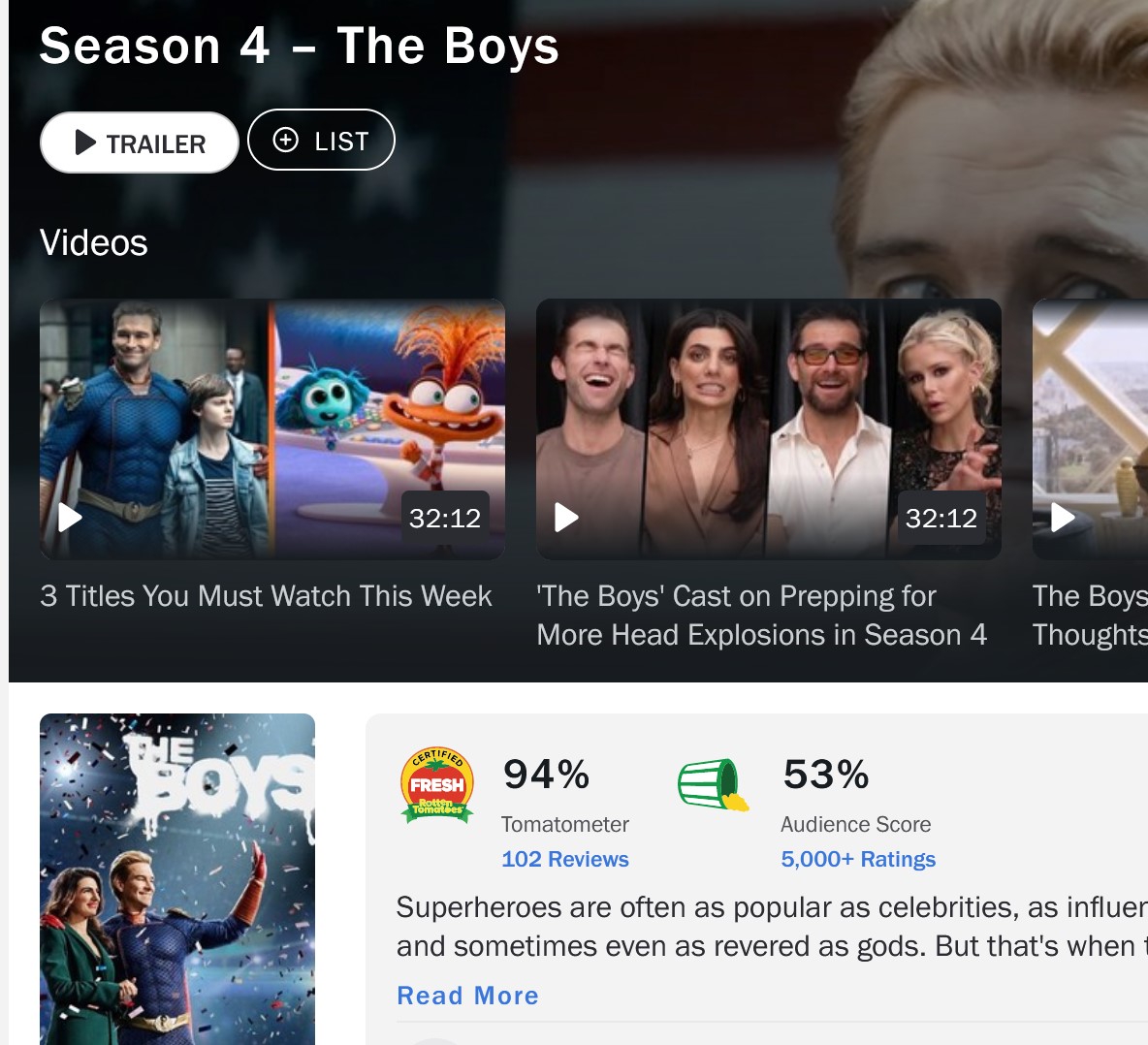Image resolution: width=1148 pixels, height=1045 pixels.
Task: Add the show using the LIST button
Action: point(321,140)
